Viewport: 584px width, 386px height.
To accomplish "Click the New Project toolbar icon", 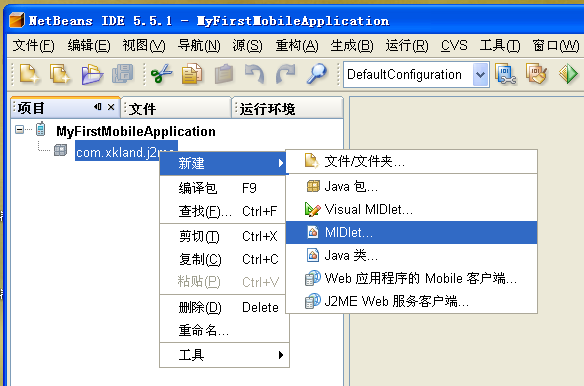I will [60, 74].
